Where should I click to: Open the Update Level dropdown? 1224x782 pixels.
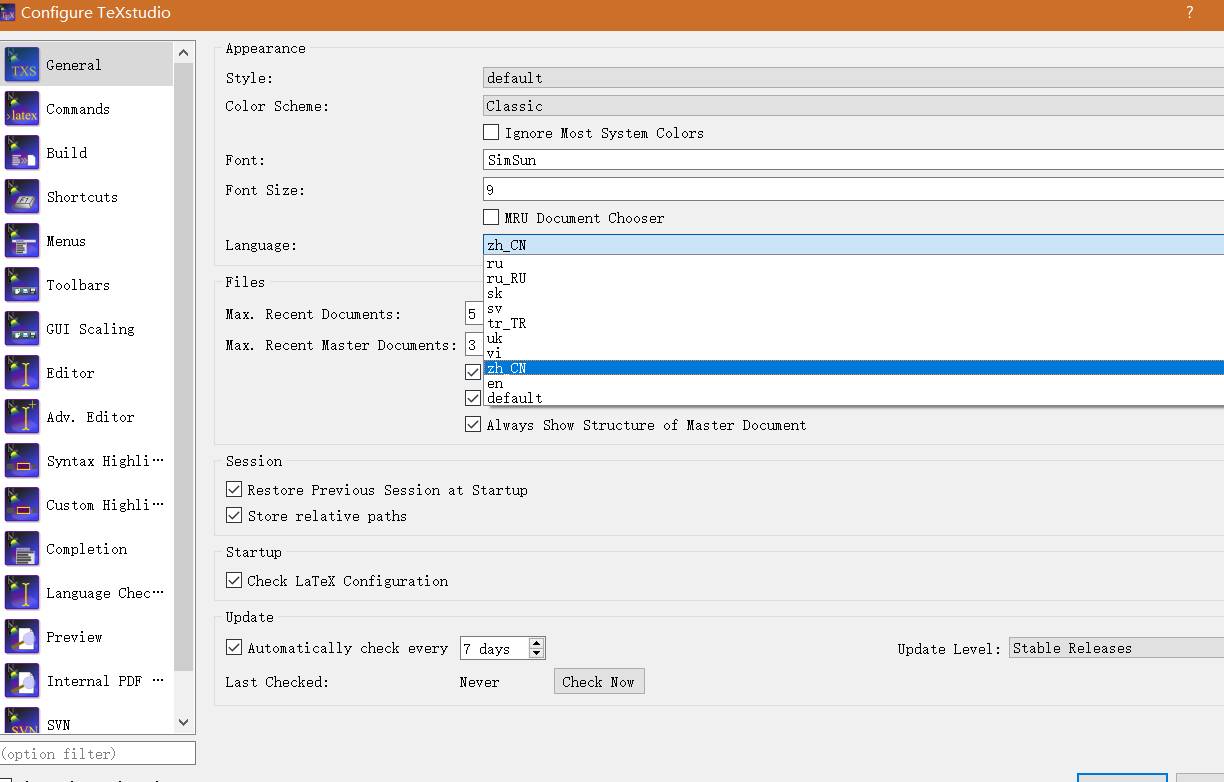click(1116, 648)
